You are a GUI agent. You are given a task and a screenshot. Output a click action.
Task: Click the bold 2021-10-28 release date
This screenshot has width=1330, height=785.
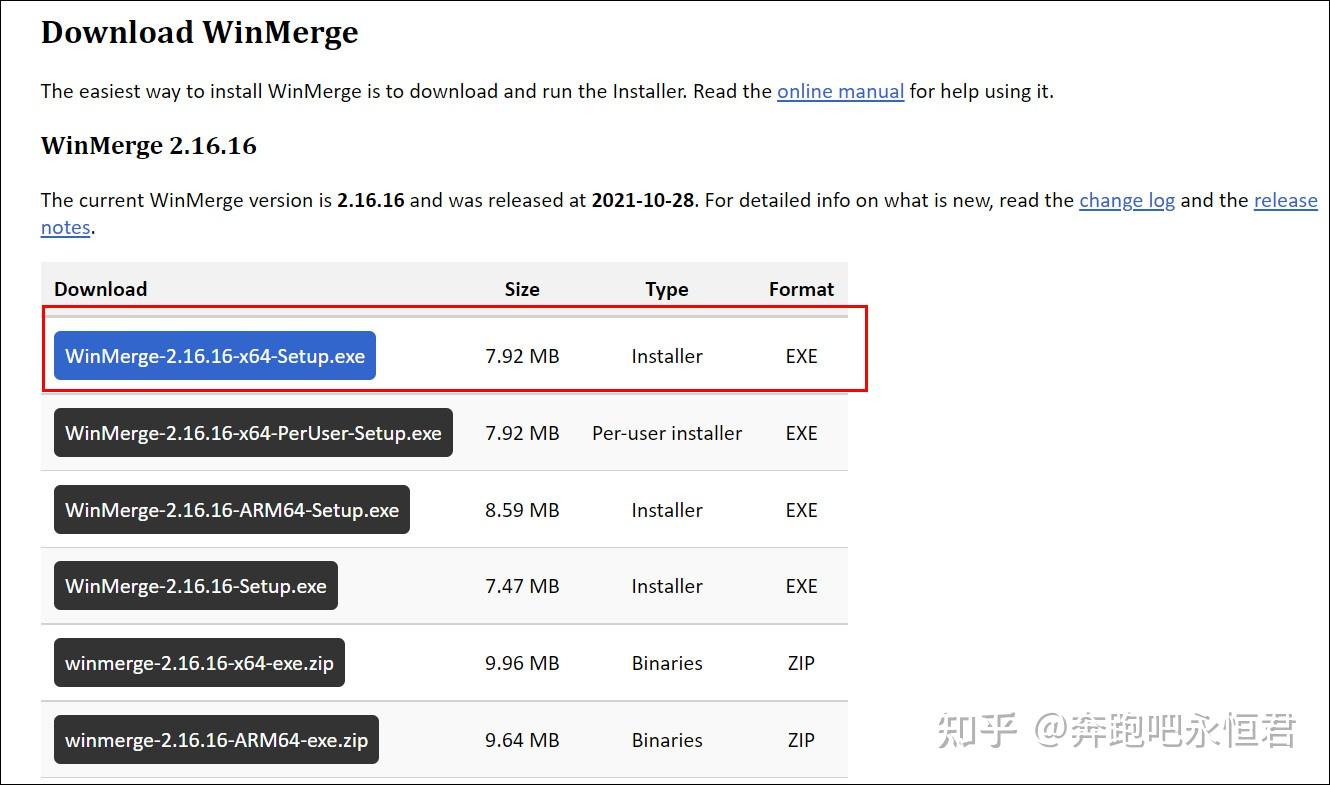[642, 200]
